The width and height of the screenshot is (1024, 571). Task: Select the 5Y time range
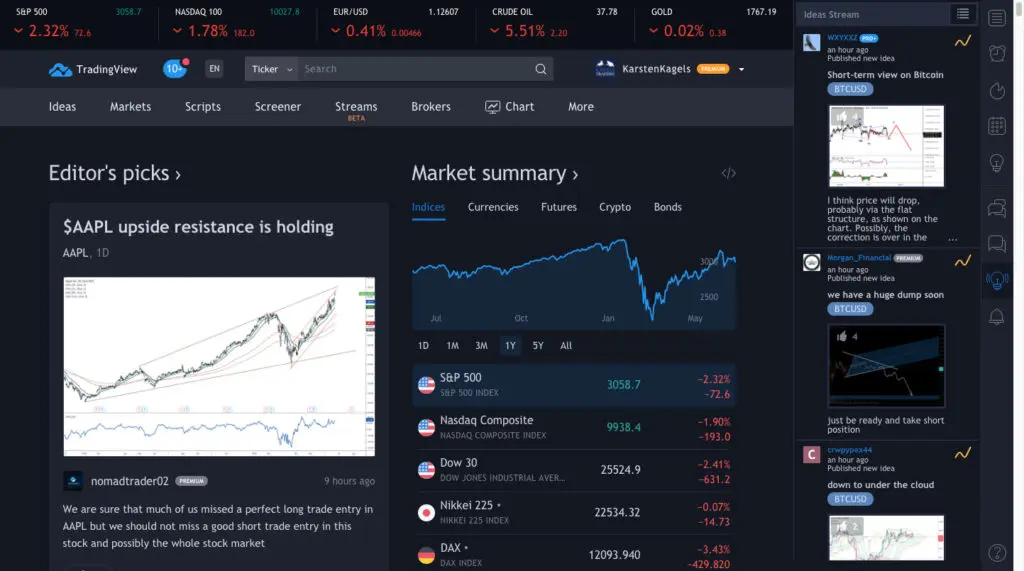coord(538,346)
